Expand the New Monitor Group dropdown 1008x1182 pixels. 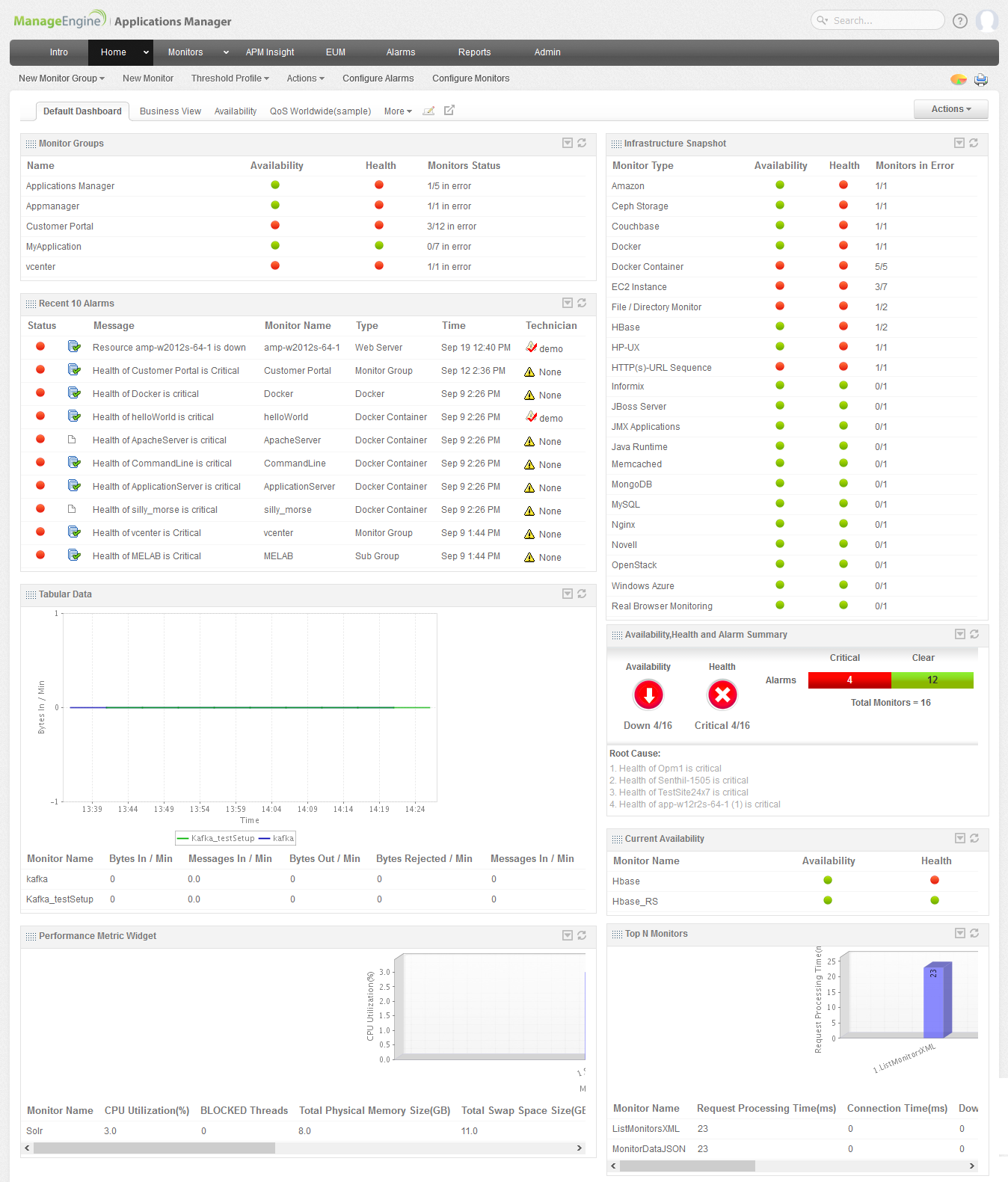click(x=61, y=79)
